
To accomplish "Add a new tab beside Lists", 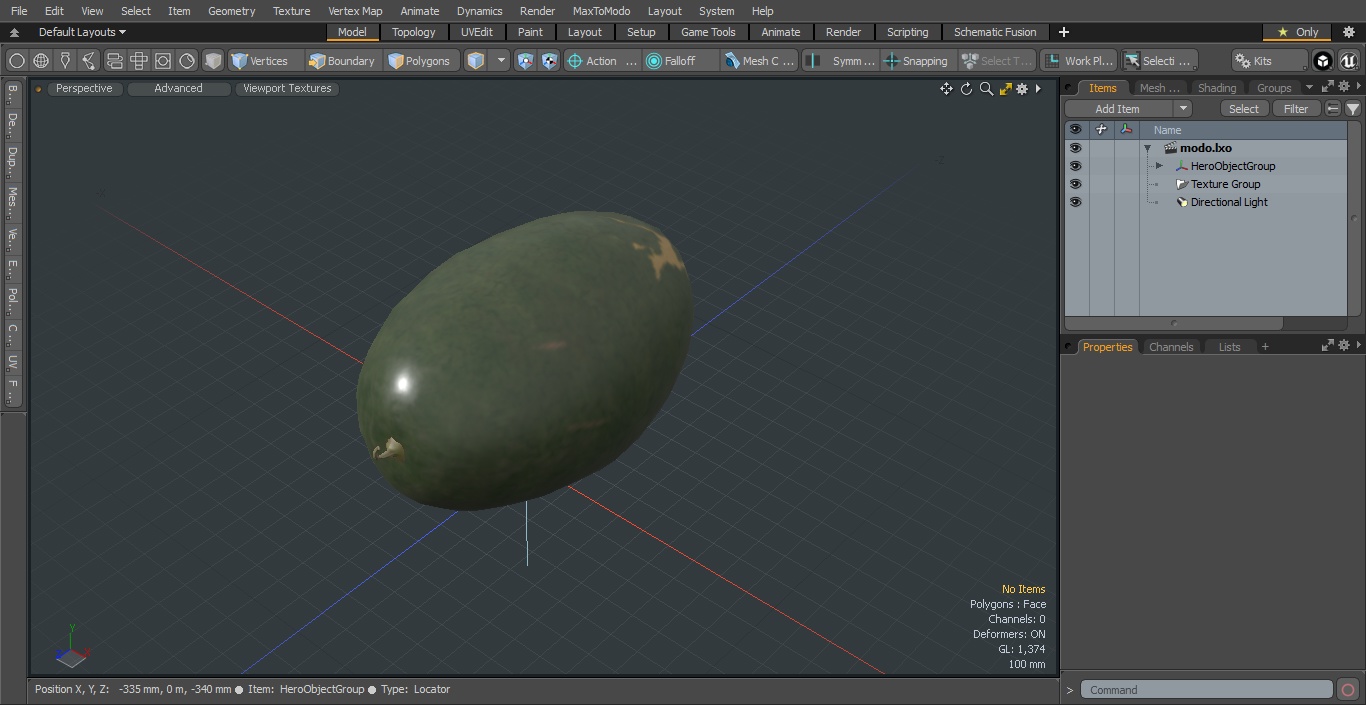I will click(x=1265, y=347).
